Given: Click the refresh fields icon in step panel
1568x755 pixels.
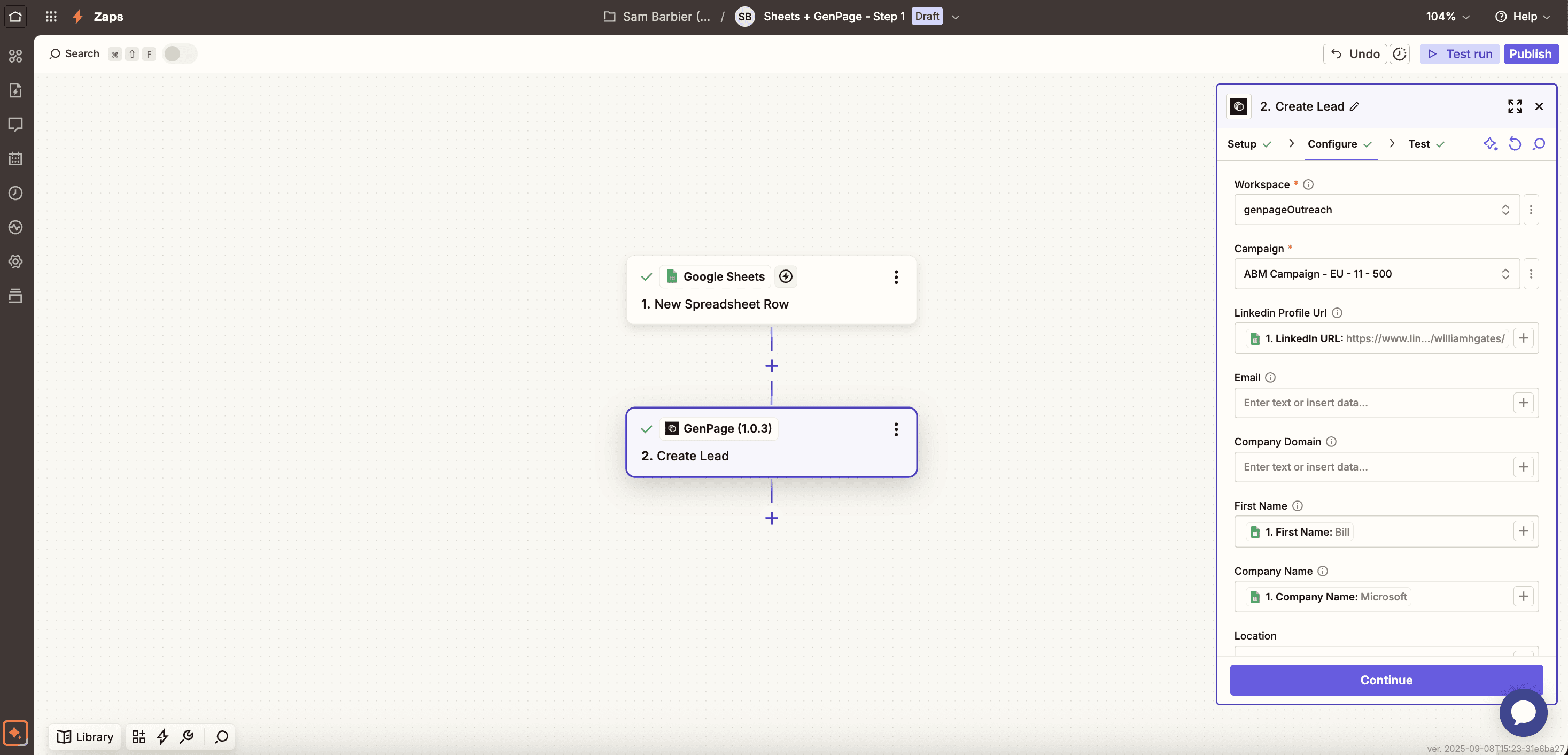Looking at the screenshot, I should coord(1515,144).
